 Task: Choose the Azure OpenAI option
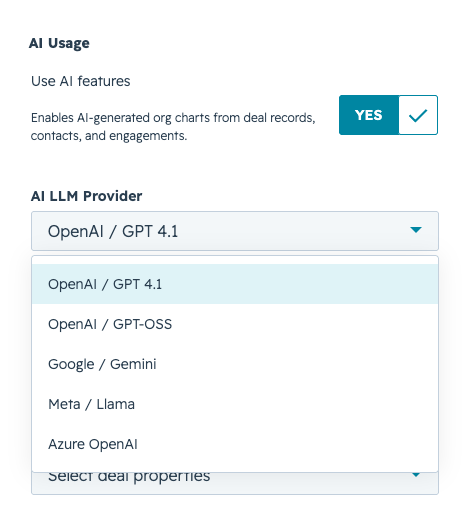click(x=235, y=444)
